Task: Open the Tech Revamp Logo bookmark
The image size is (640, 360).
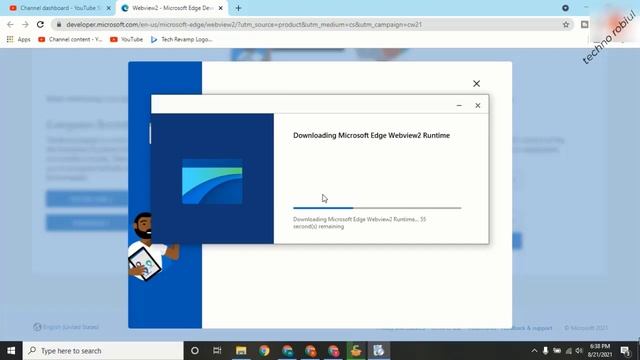Action: [182, 40]
